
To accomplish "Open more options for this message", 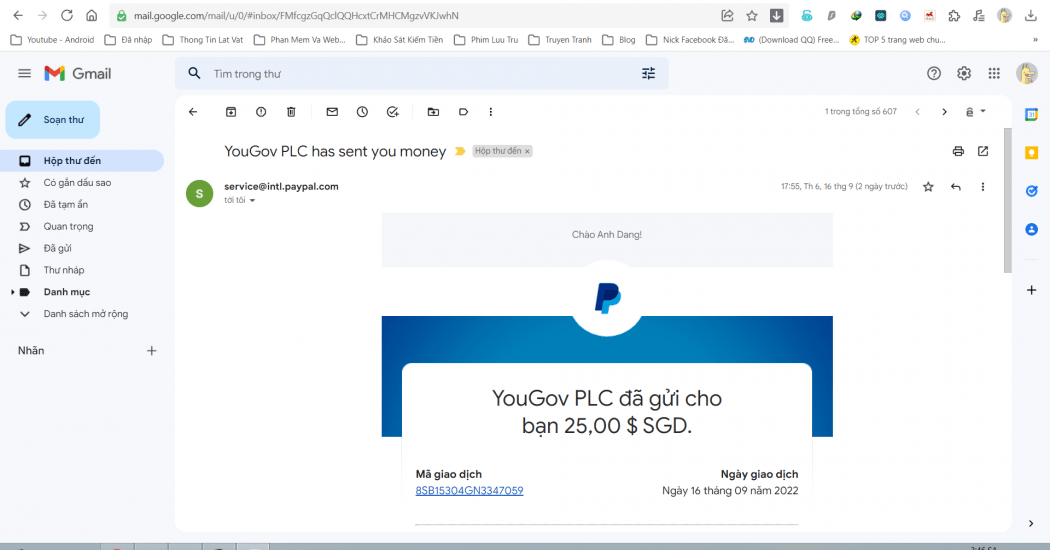I will coord(983,187).
